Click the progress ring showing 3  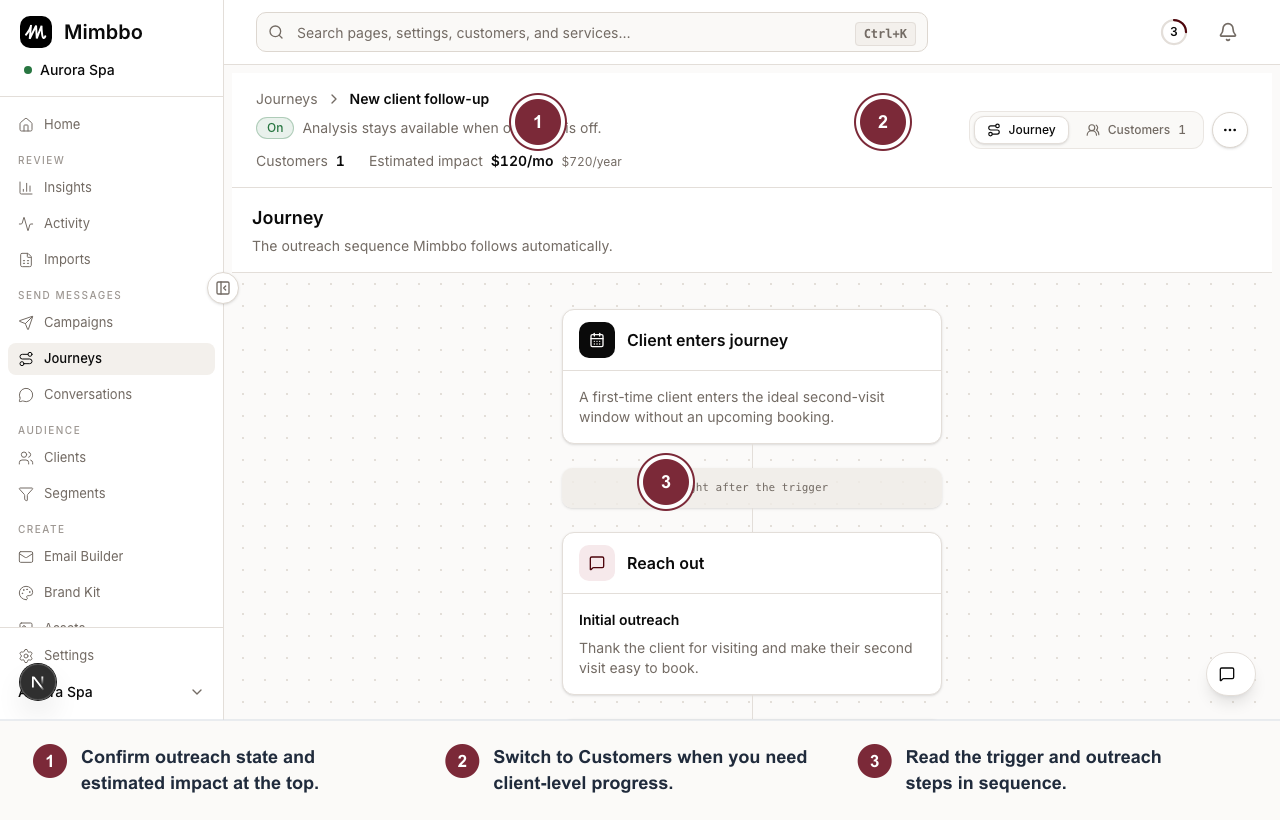point(1174,32)
